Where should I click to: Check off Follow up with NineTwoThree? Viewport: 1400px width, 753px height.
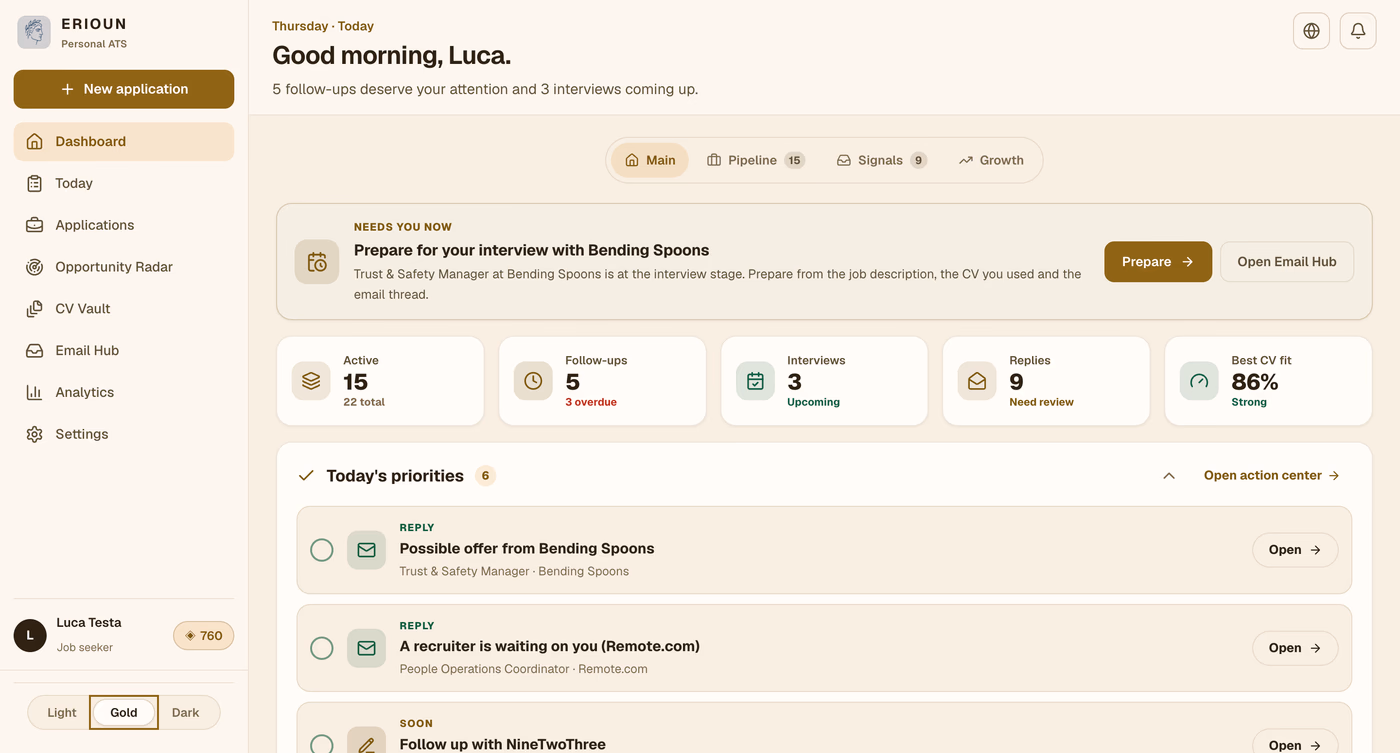[x=321, y=745]
